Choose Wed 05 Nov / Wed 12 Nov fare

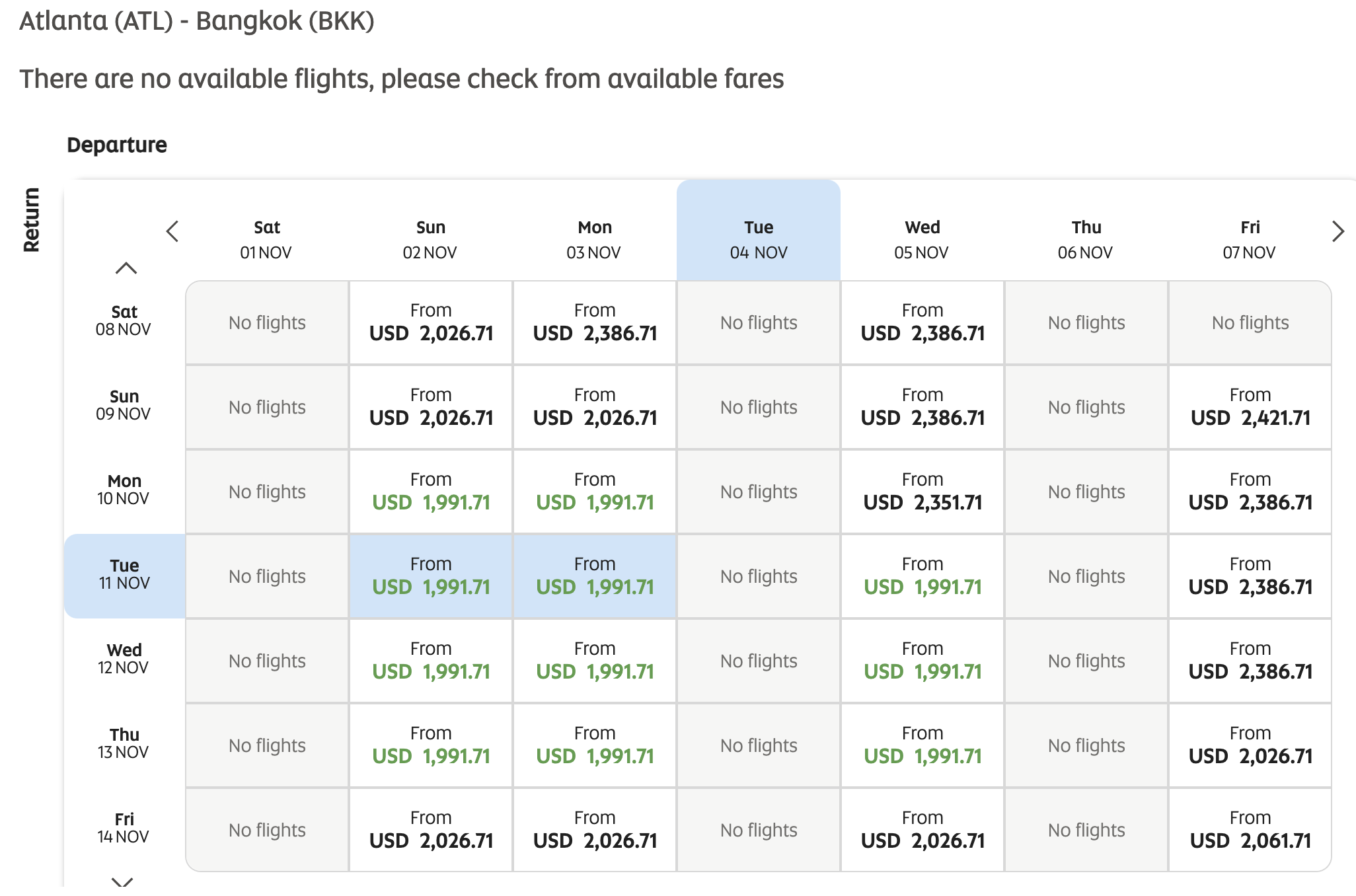[x=923, y=661]
